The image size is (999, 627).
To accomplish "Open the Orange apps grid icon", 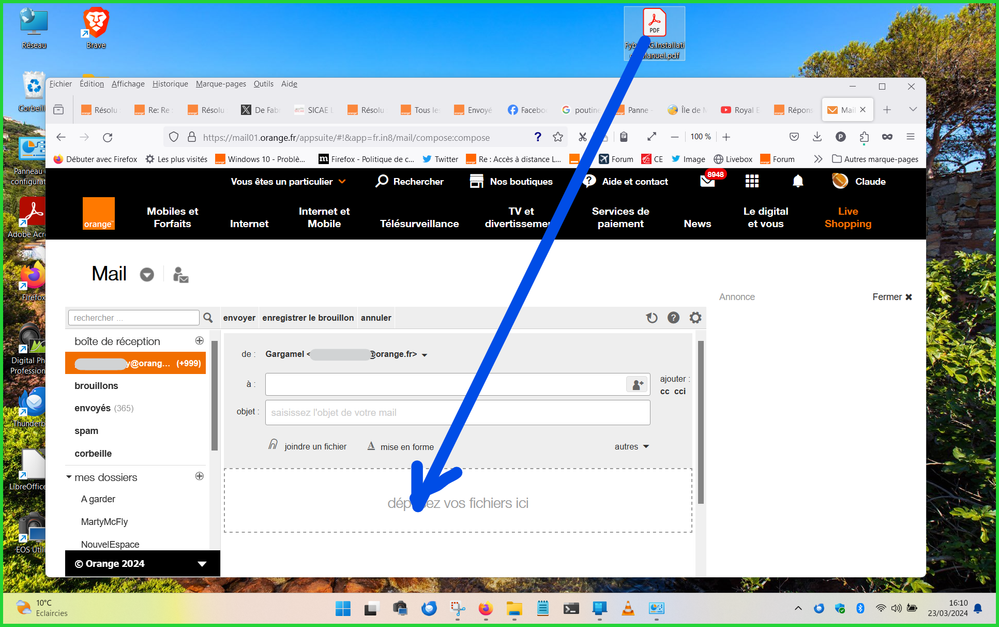I will coord(752,181).
